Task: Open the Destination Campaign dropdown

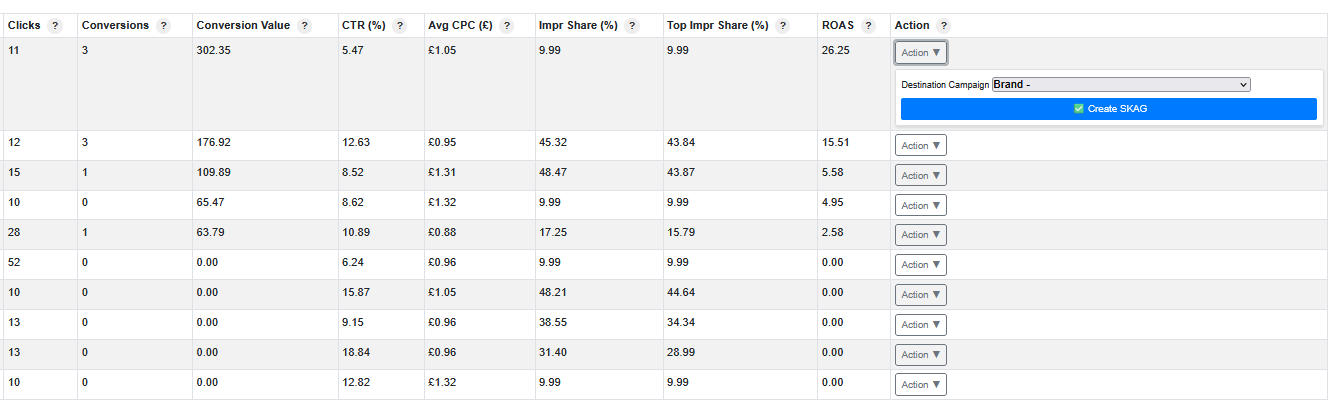Action: coord(1120,85)
